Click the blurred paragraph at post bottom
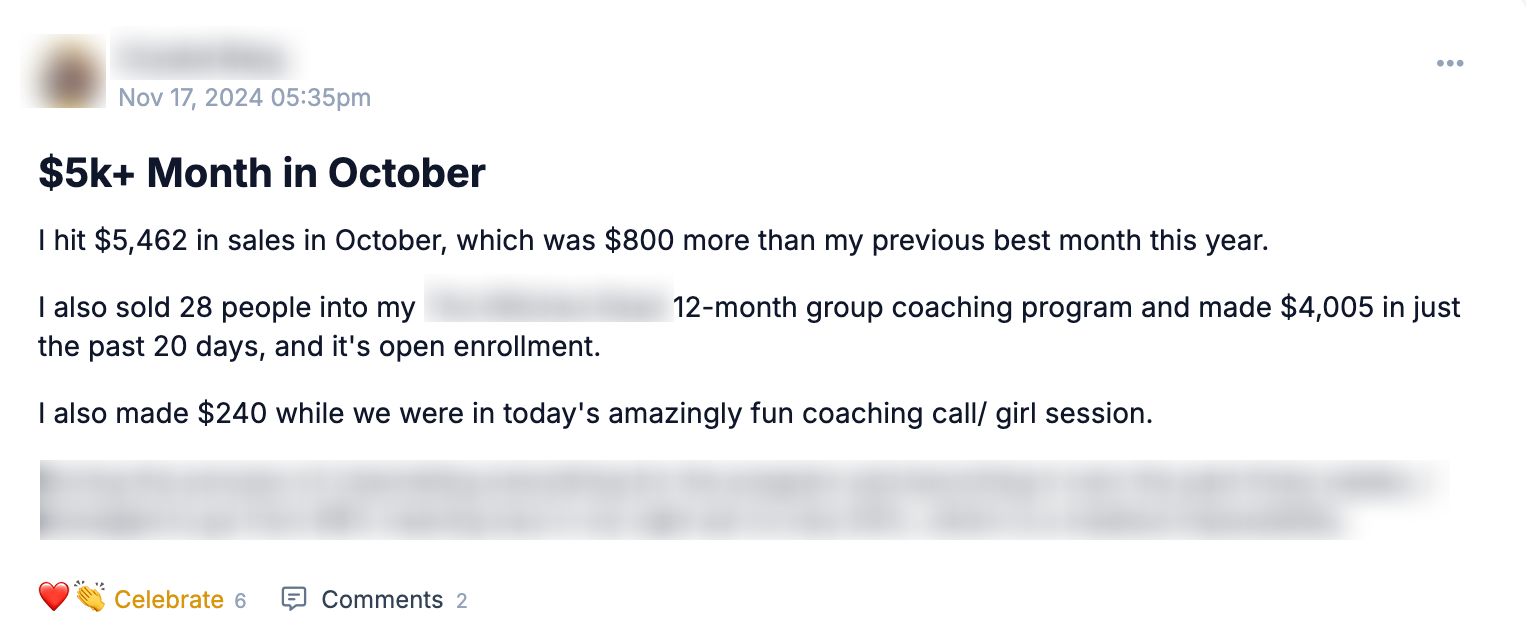 (x=742, y=500)
